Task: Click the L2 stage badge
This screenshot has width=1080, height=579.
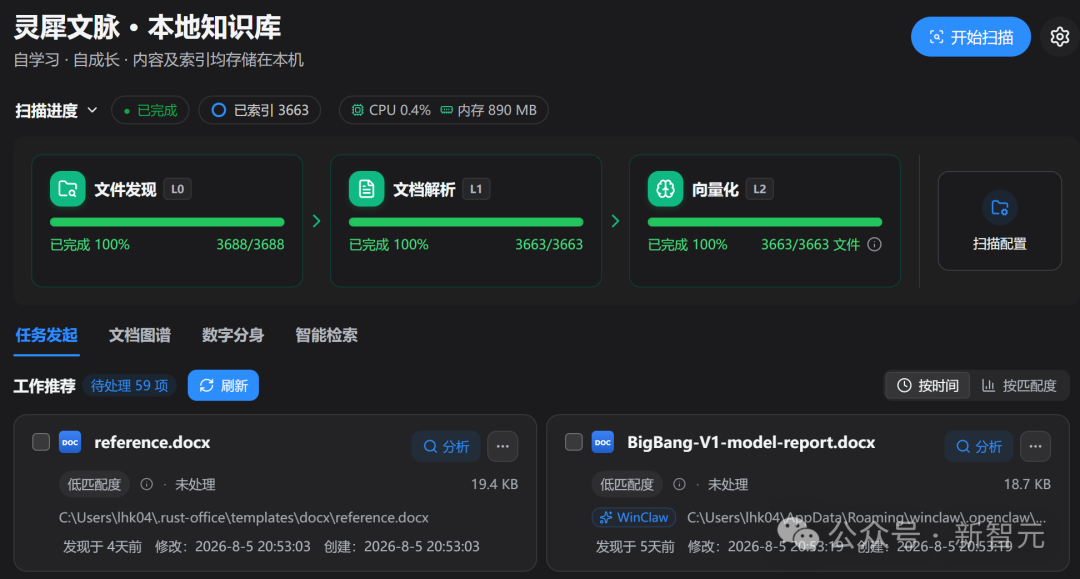Action: [759, 189]
